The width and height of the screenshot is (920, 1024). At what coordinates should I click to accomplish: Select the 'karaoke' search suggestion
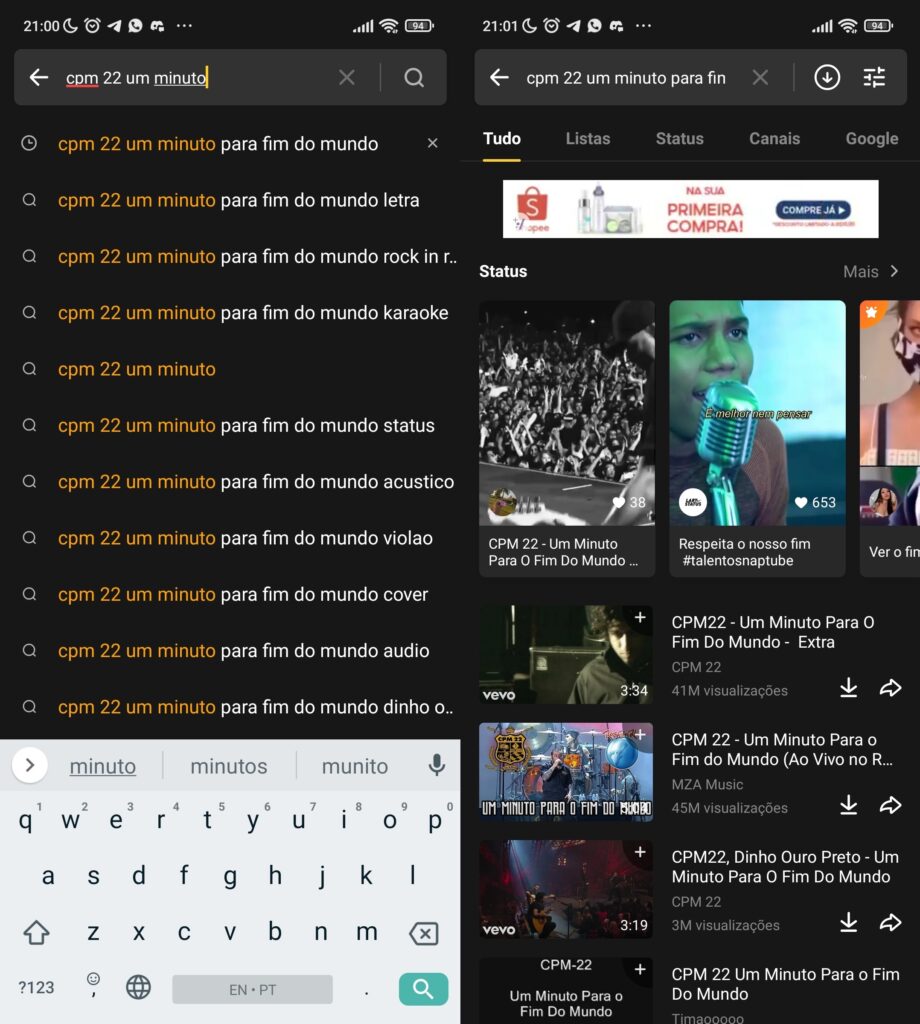pos(253,313)
